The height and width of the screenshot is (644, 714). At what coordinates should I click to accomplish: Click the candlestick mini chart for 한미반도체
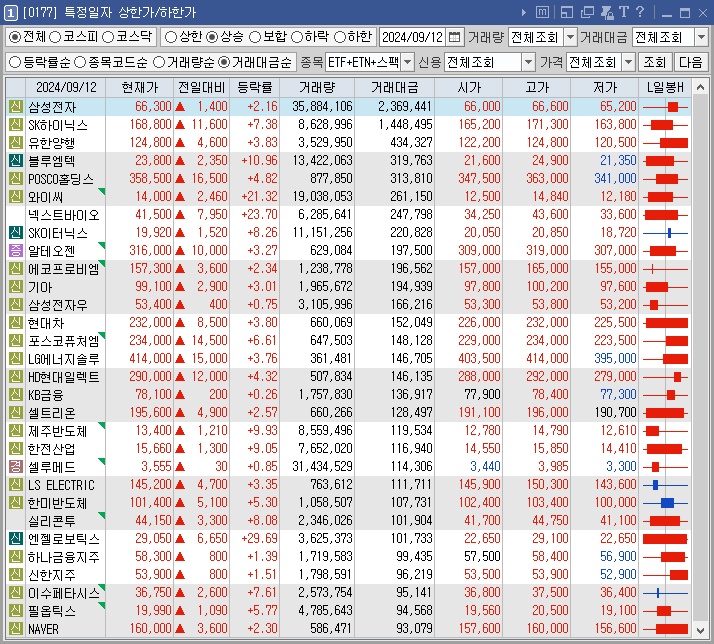(665, 503)
